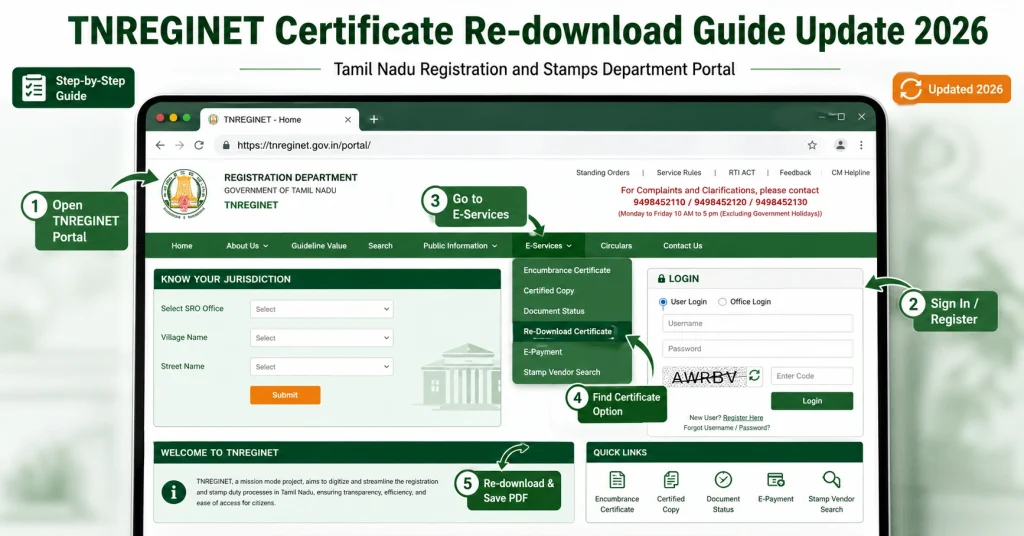This screenshot has height=536, width=1024.
Task: Open the Feedback link
Action: click(x=795, y=172)
